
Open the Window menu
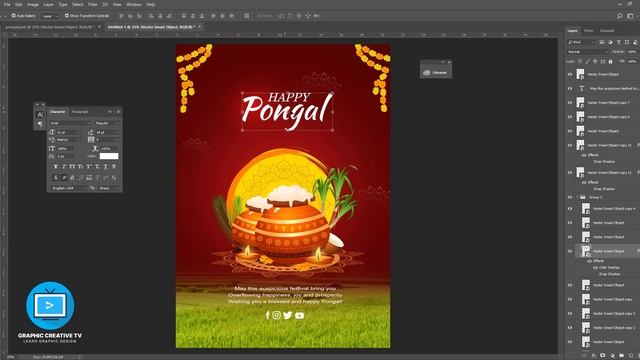click(133, 4)
